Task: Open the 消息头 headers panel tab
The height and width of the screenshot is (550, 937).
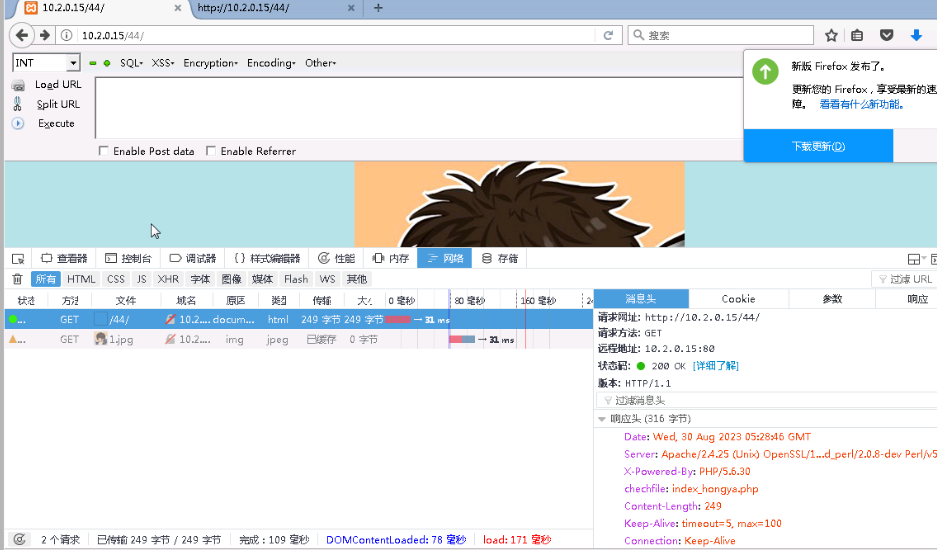Action: [x=641, y=299]
